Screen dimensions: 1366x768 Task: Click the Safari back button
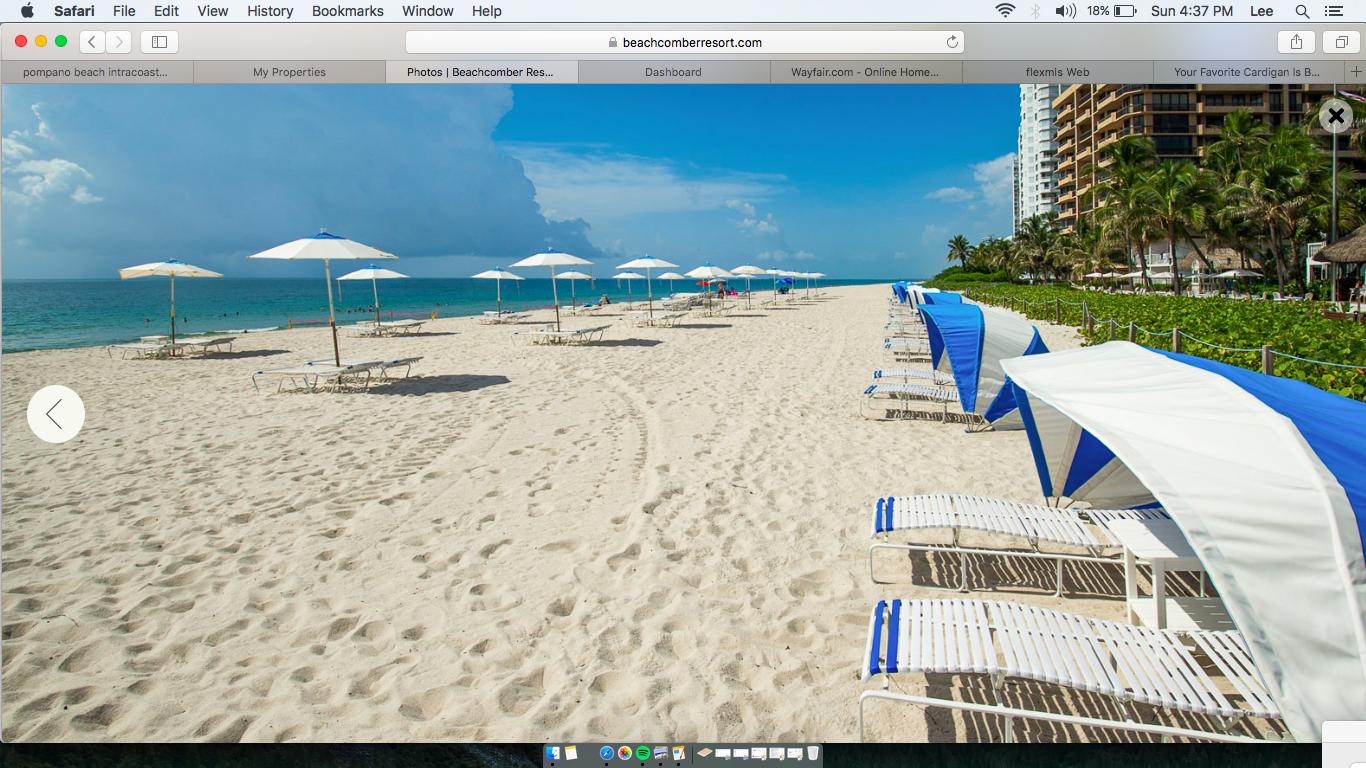click(92, 42)
